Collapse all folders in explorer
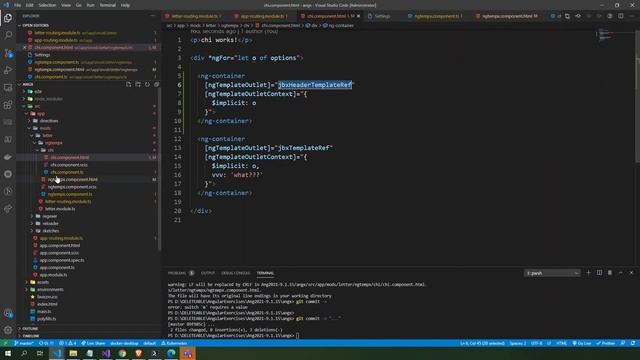This screenshot has width=640, height=360. (x=156, y=84)
